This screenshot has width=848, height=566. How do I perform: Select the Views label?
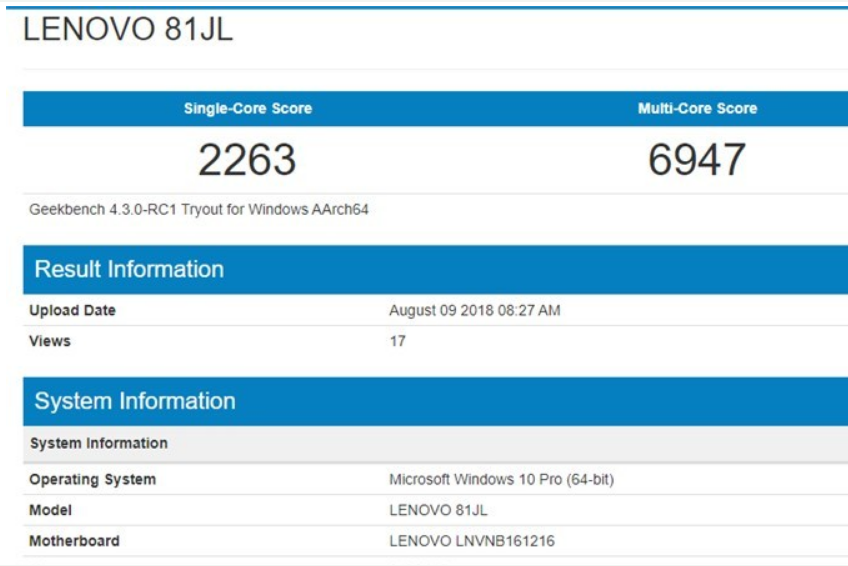point(50,341)
